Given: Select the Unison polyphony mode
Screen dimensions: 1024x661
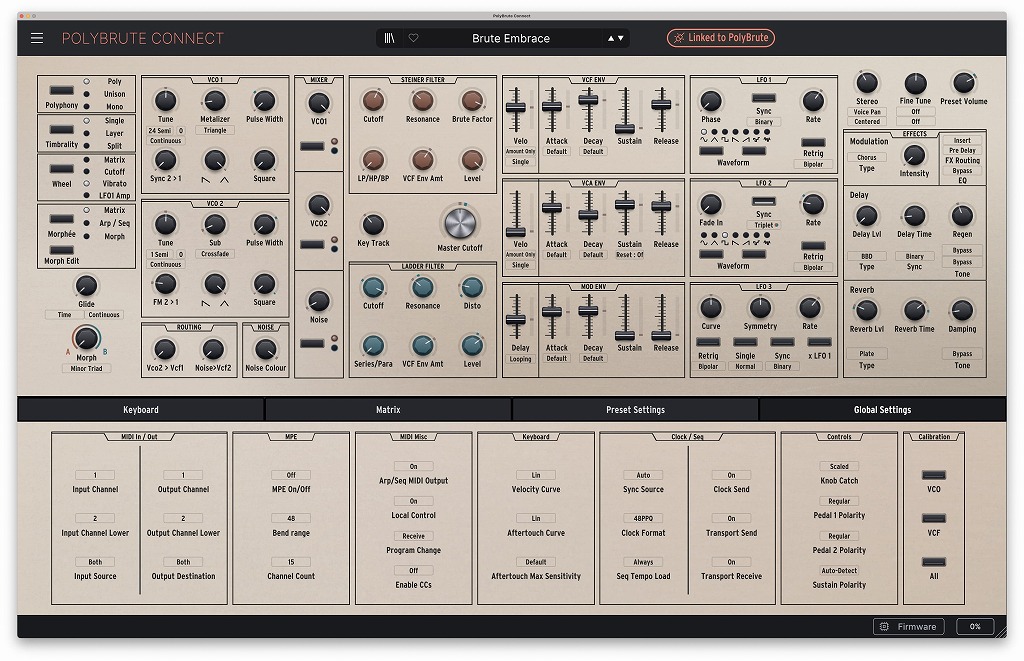Looking at the screenshot, I should click(86, 94).
